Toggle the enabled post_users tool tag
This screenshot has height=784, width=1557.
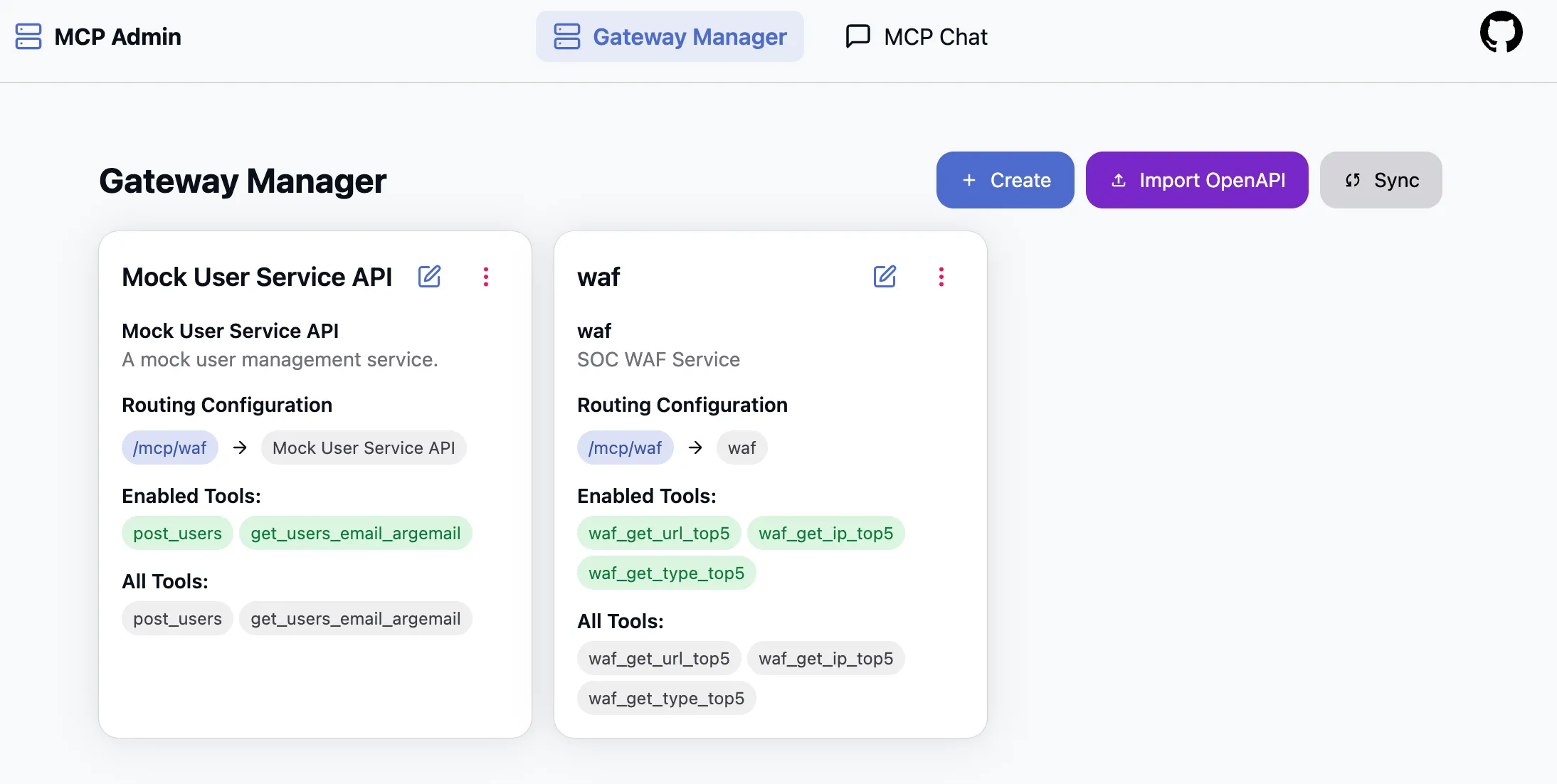(x=177, y=533)
